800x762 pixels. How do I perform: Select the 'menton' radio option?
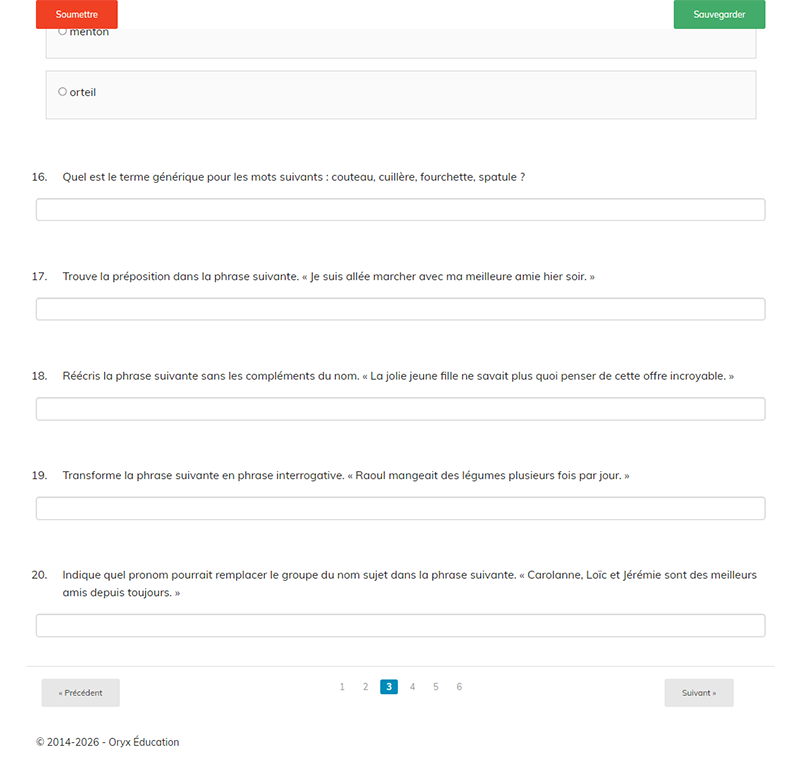[63, 32]
